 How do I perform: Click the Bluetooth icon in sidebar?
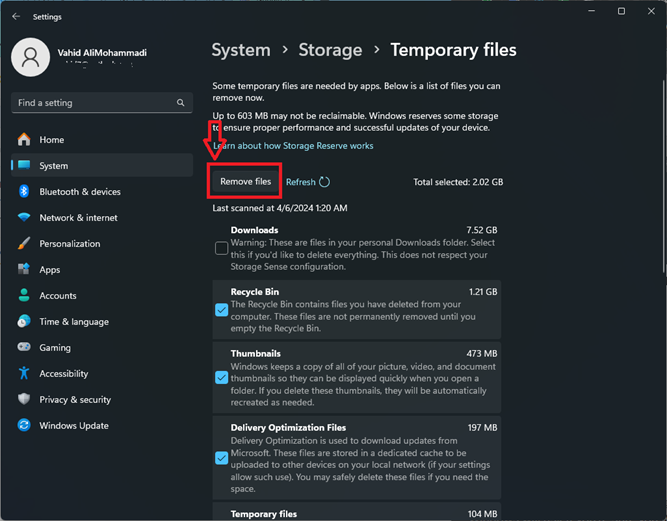[24, 191]
